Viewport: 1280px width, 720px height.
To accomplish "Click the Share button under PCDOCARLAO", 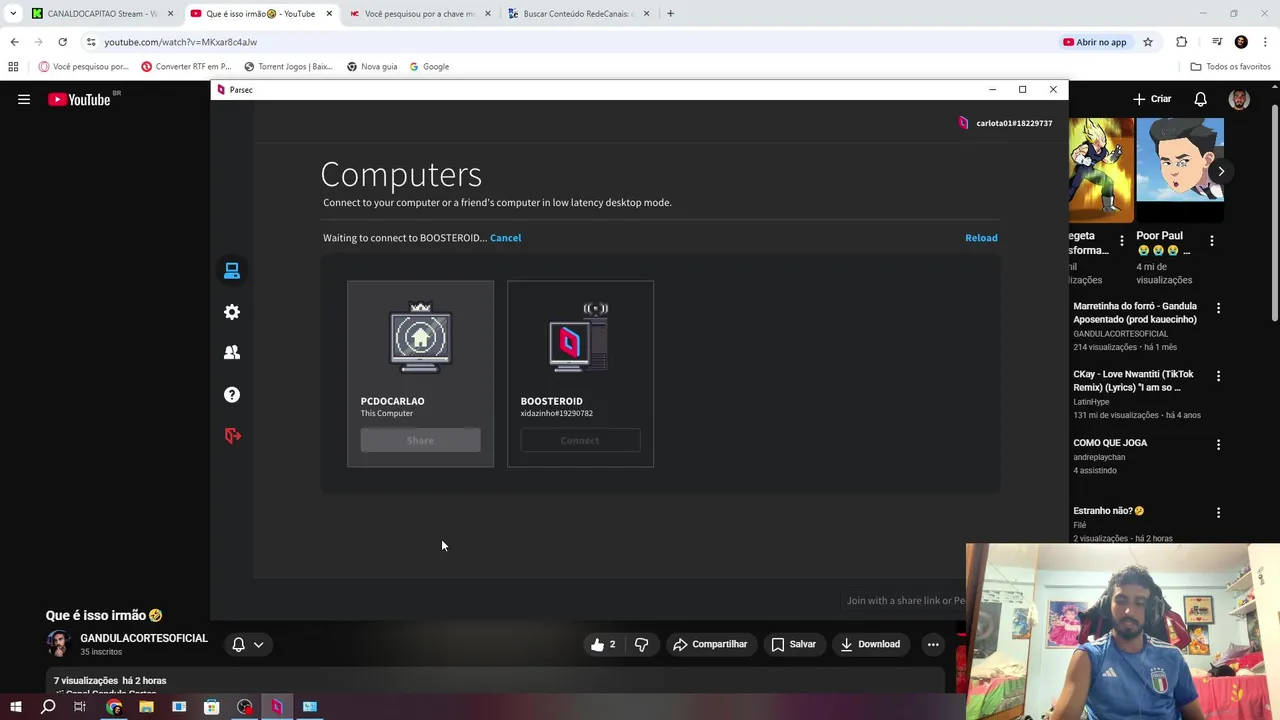I will tap(420, 441).
